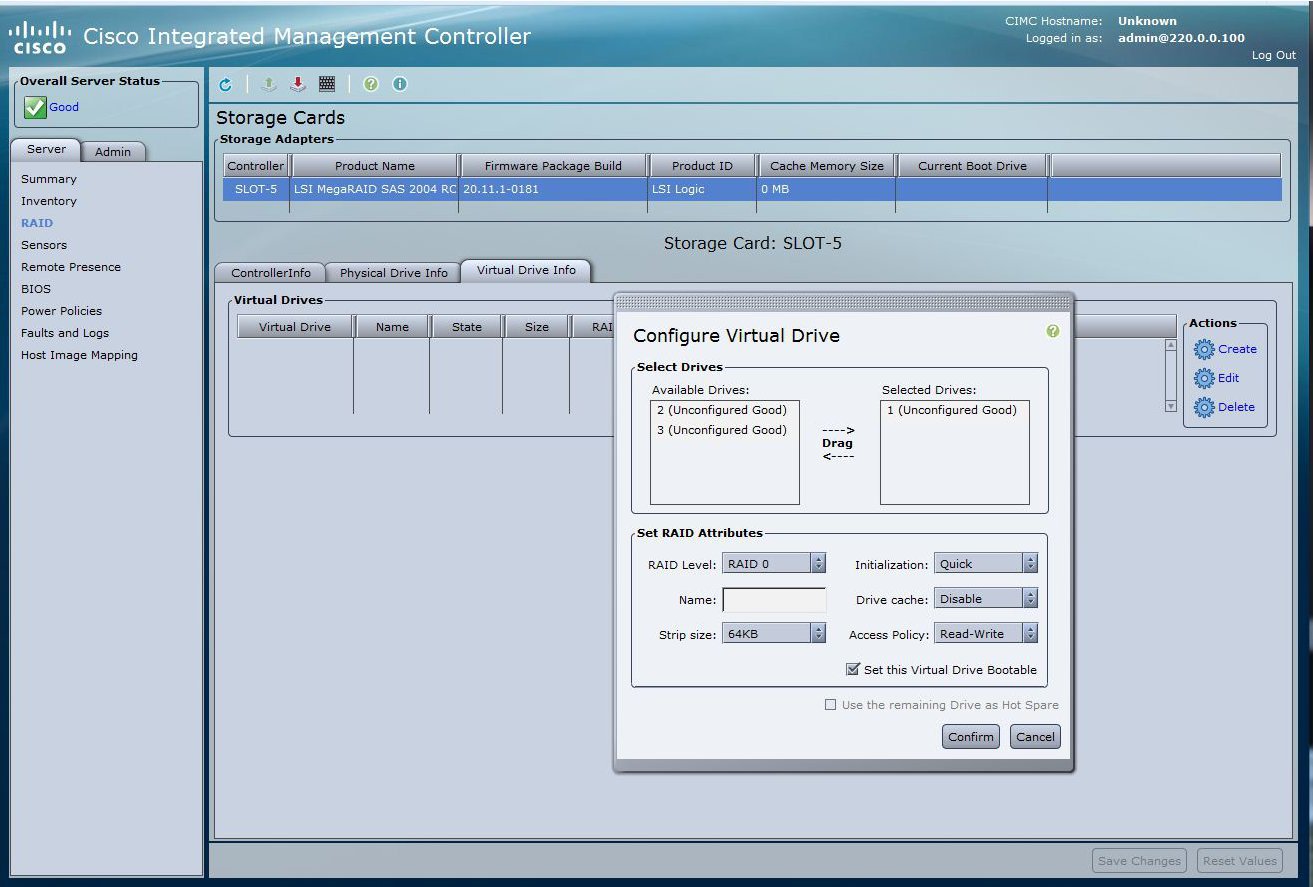Viewport: 1313px width, 887px height.
Task: Click the Product Name column header
Action: [375, 166]
